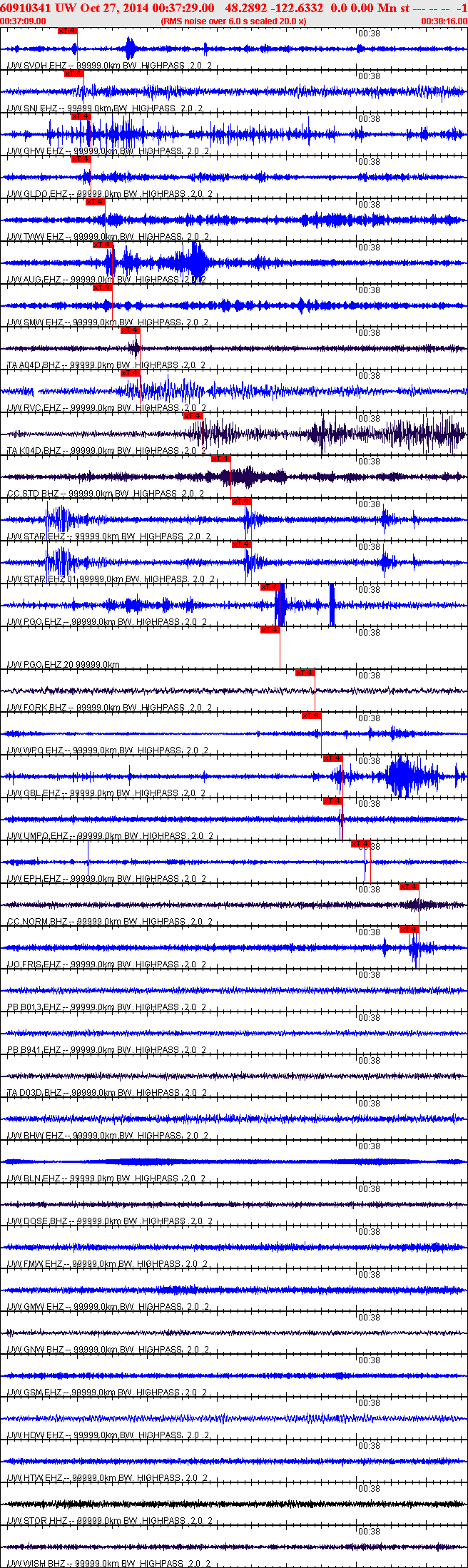Screen dimensions: 468x1568
Task: Click the UW RVC EHZ station label
Action: click(106, 408)
